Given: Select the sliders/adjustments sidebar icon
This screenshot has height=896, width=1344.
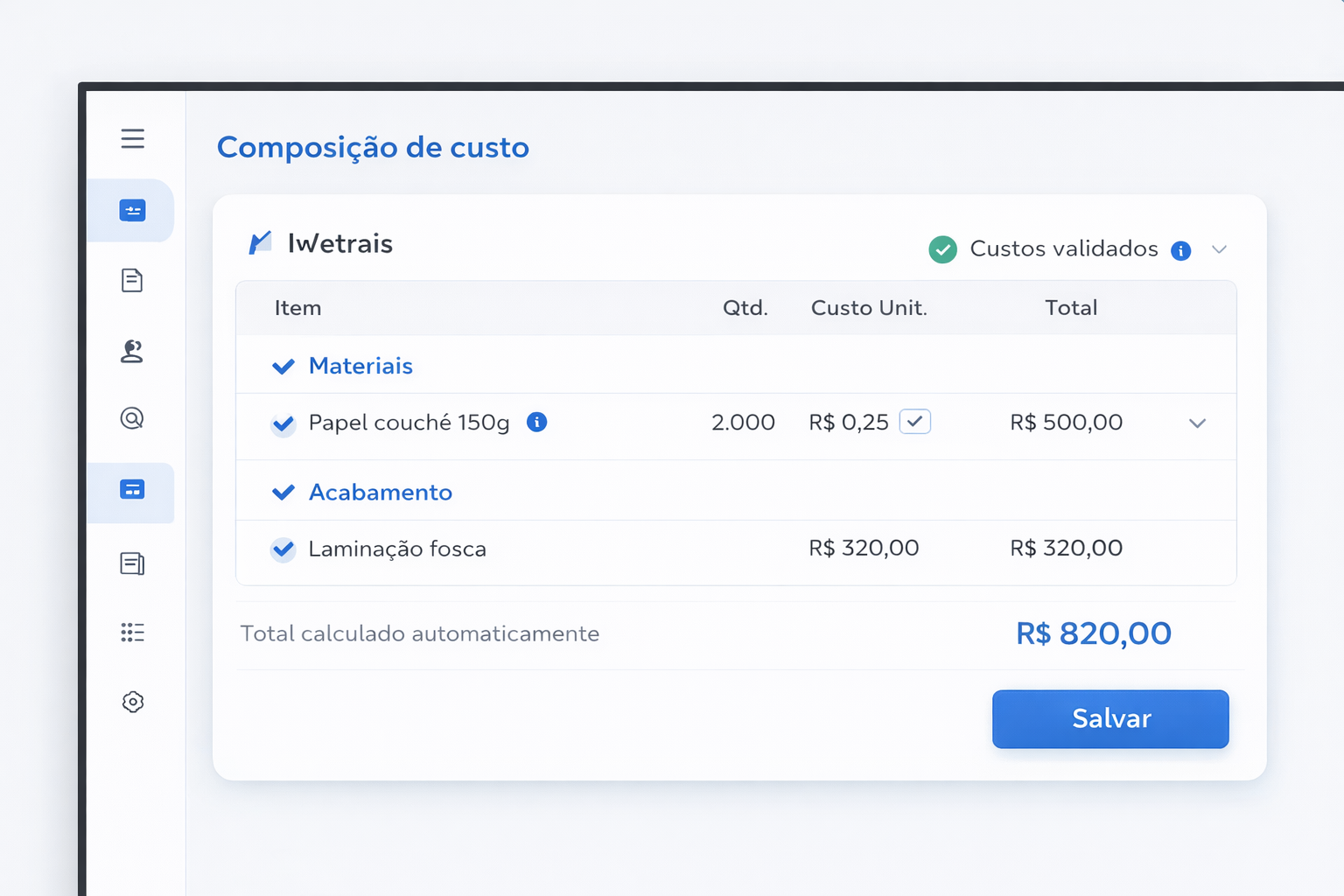Looking at the screenshot, I should pyautogui.click(x=132, y=210).
